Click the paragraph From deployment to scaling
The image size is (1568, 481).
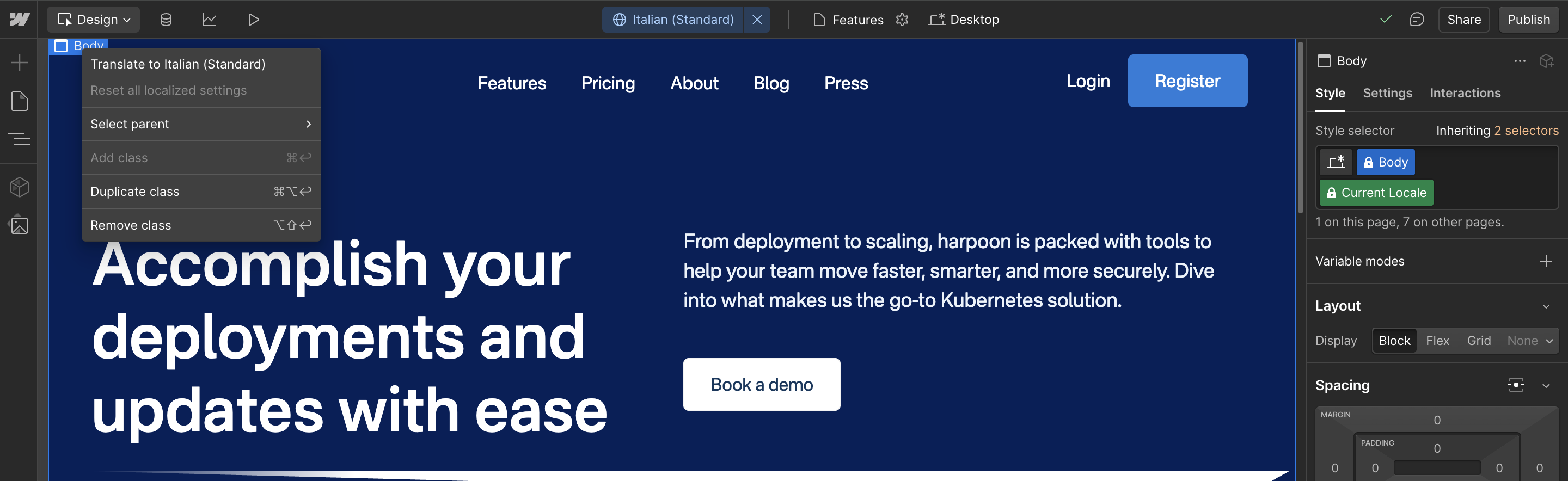[x=948, y=270]
